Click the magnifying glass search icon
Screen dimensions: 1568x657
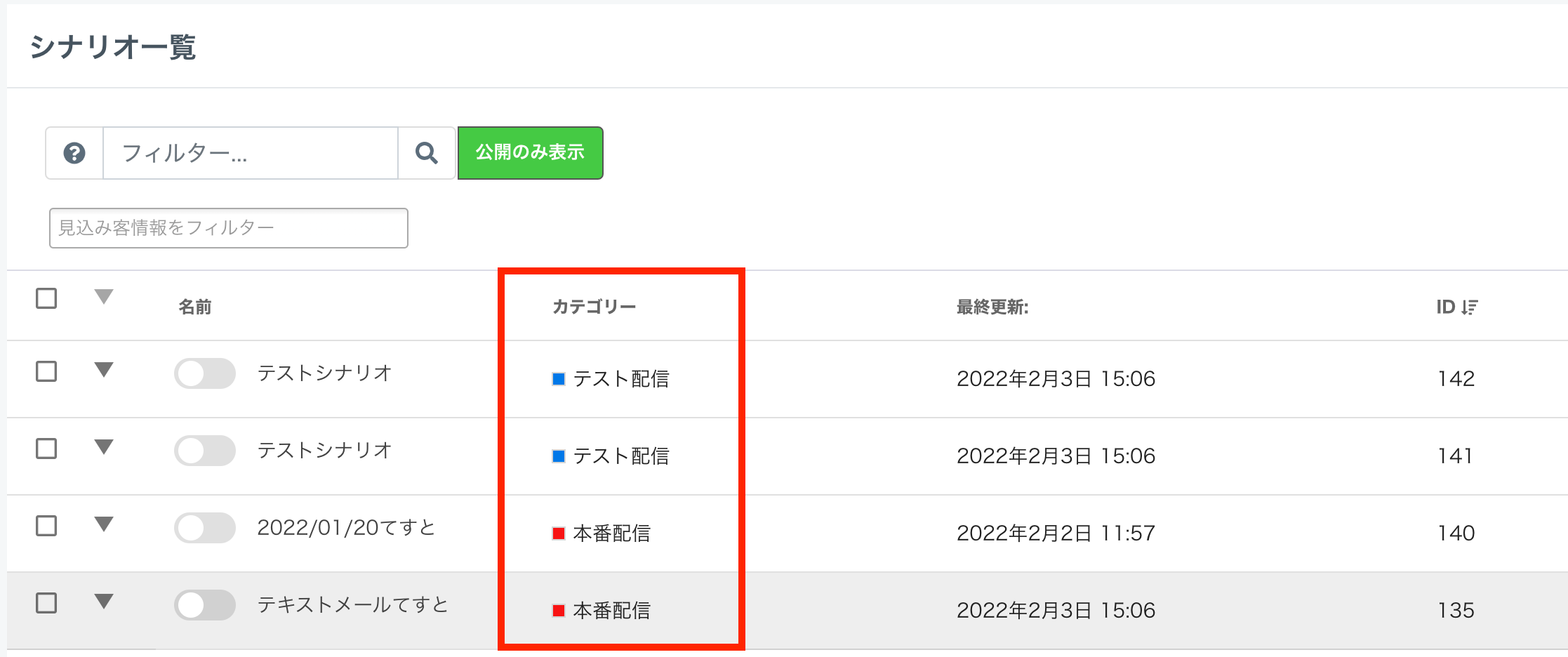pyautogui.click(x=427, y=153)
